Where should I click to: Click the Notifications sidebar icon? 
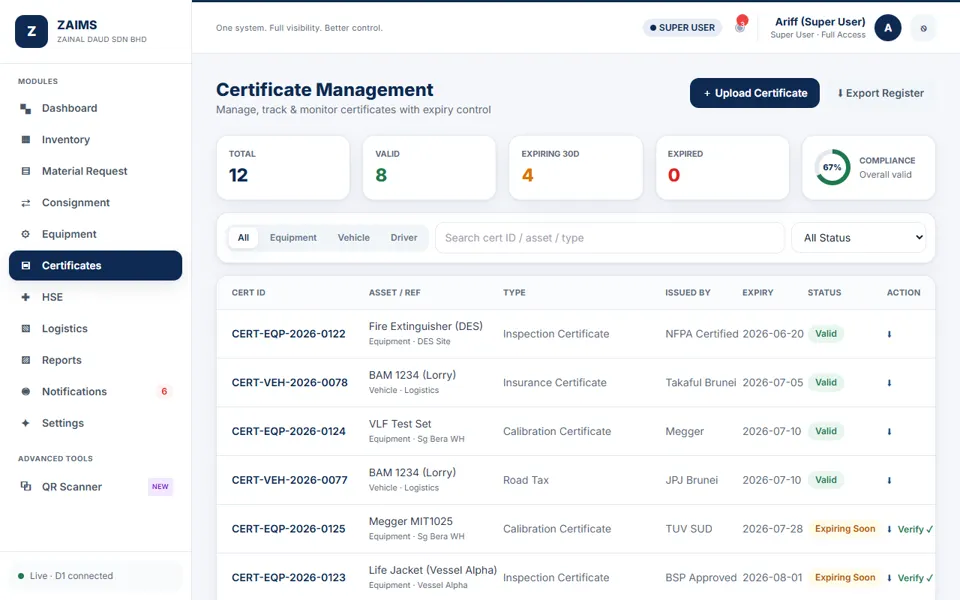[x=26, y=391]
